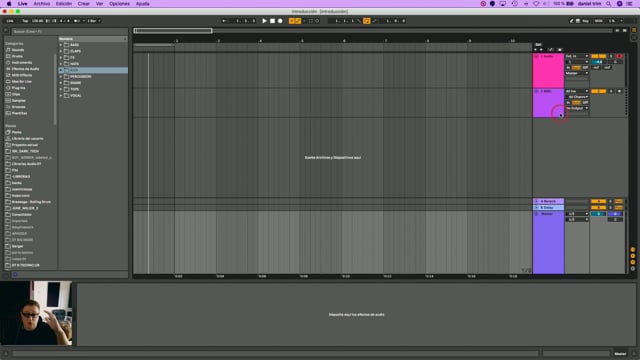Viewport: 640px width, 360px height.
Task: Click the browser search field
Action: click(69, 31)
